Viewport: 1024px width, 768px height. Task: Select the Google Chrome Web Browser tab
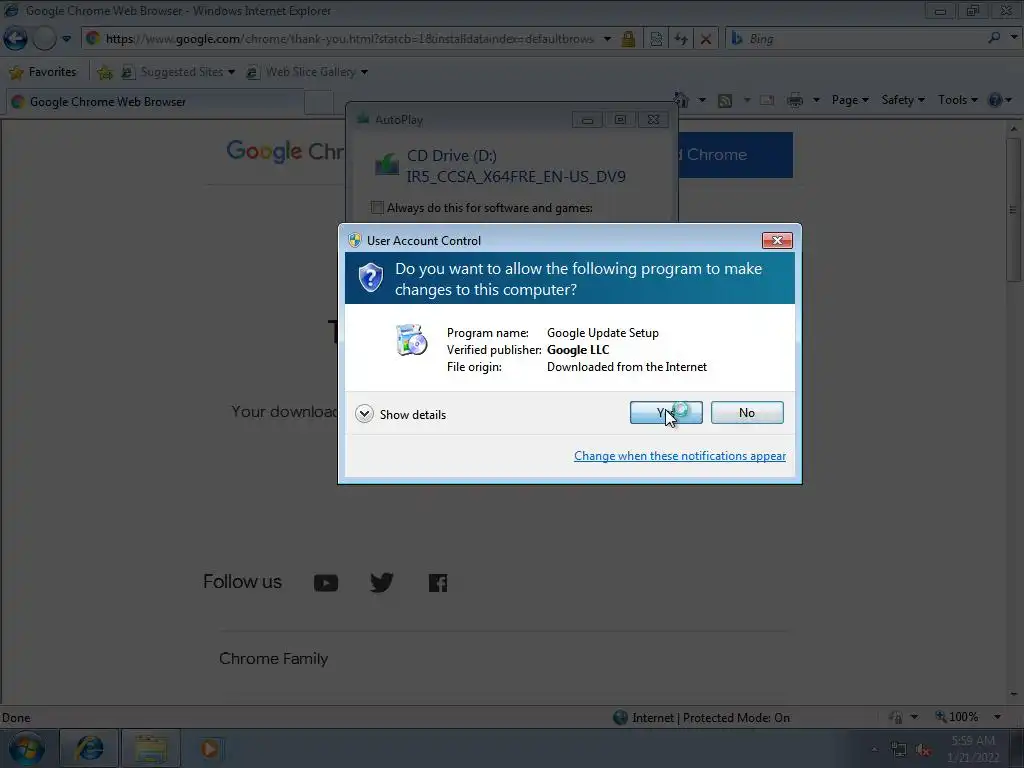coord(155,102)
